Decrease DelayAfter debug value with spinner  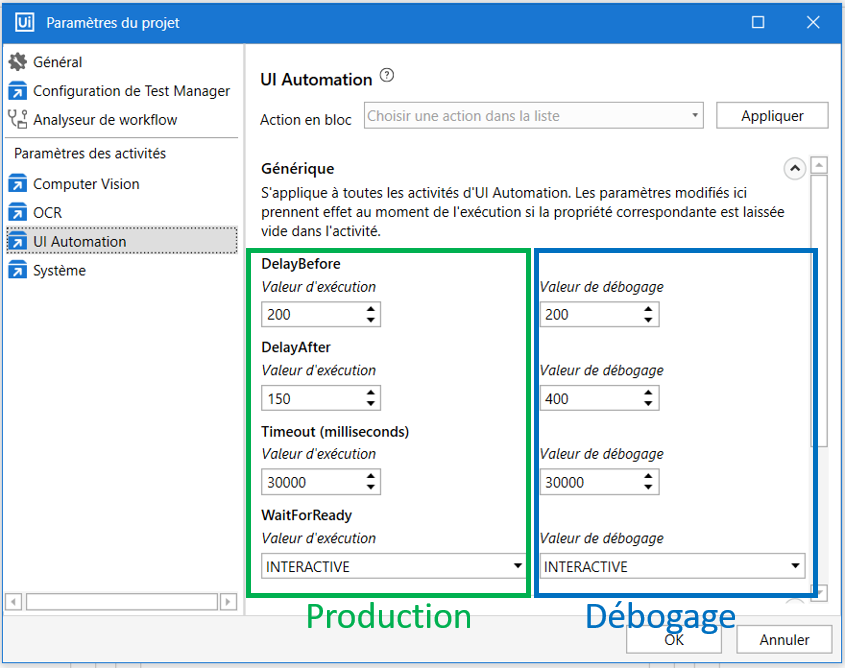[x=649, y=404]
